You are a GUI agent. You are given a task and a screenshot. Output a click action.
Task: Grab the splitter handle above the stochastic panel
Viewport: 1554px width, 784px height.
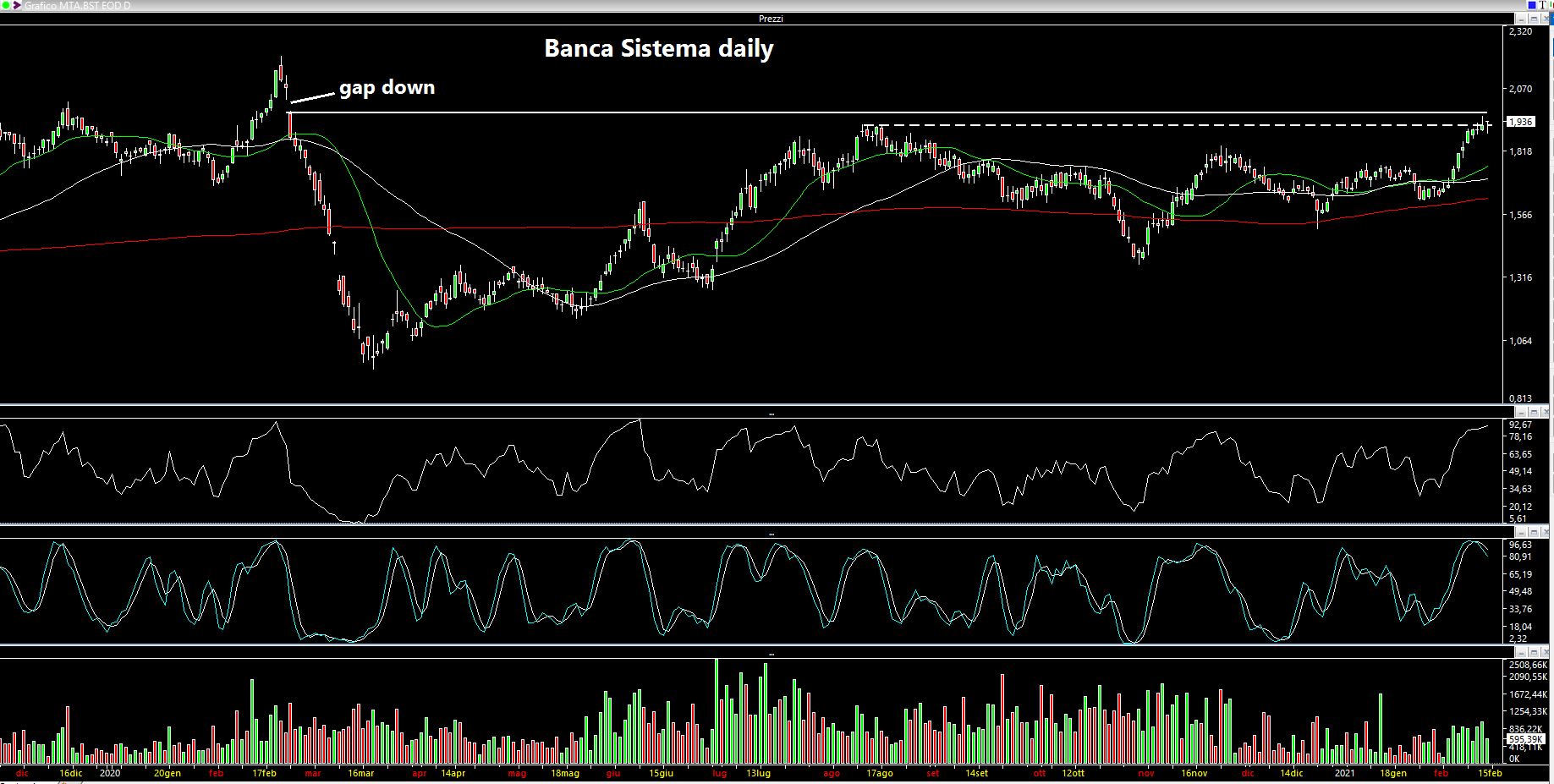click(x=771, y=535)
